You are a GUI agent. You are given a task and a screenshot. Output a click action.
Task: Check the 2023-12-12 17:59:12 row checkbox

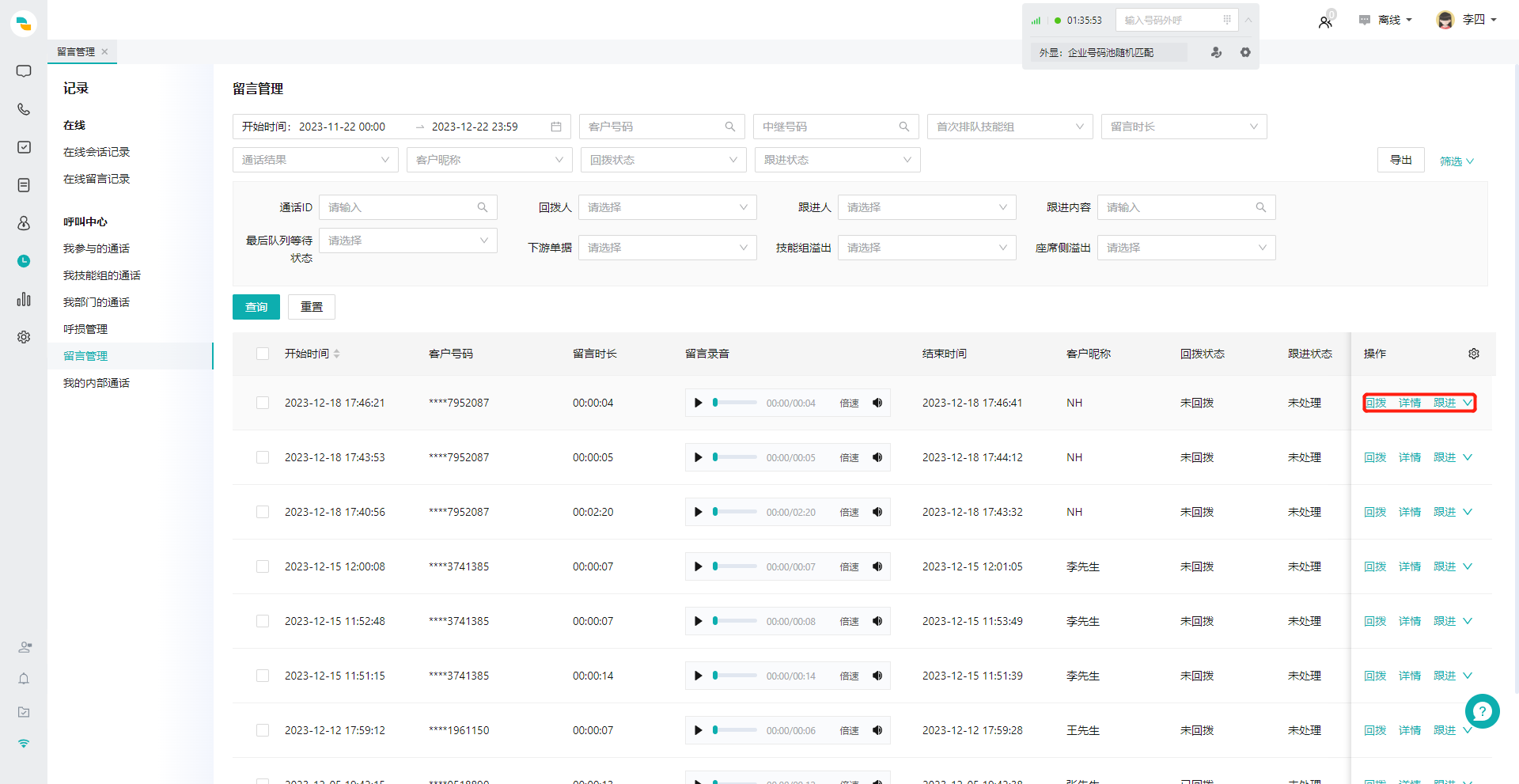(x=263, y=730)
